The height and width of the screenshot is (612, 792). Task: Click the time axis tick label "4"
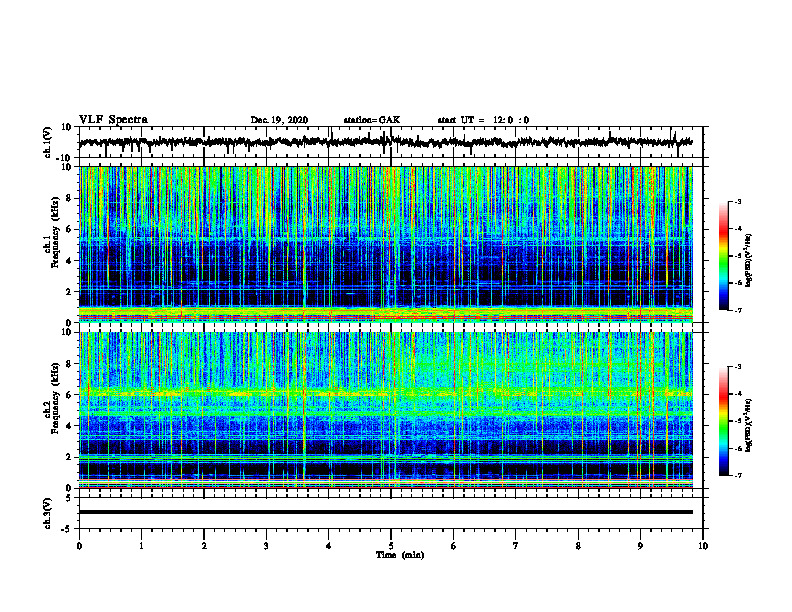click(329, 546)
